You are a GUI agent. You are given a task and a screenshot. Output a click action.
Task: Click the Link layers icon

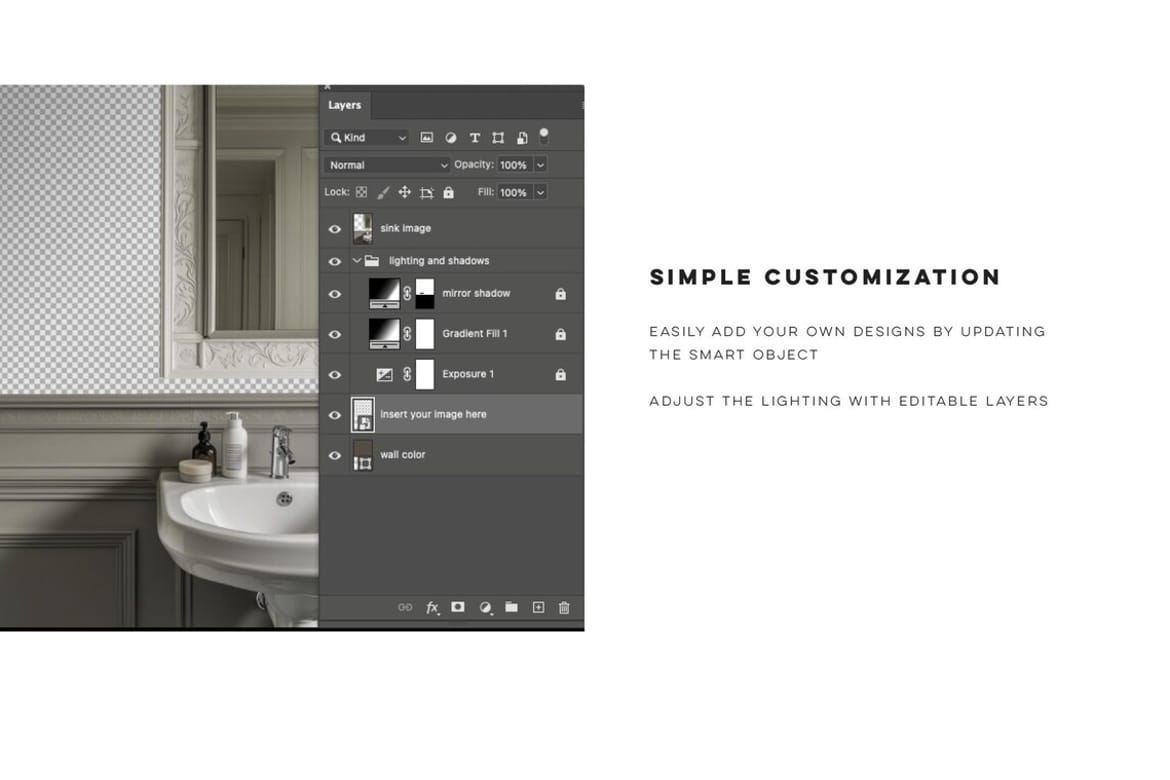coord(405,608)
